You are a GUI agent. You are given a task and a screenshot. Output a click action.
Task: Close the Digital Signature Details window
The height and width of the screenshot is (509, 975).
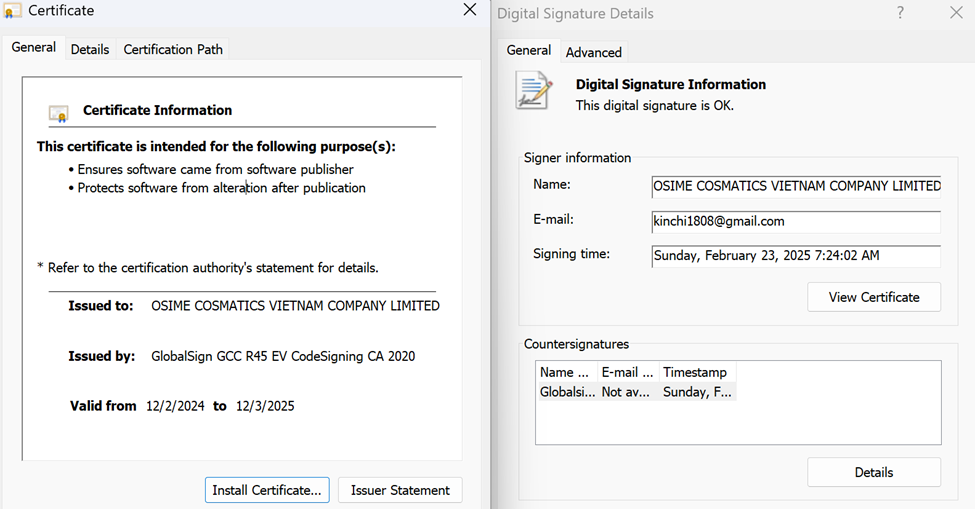956,12
